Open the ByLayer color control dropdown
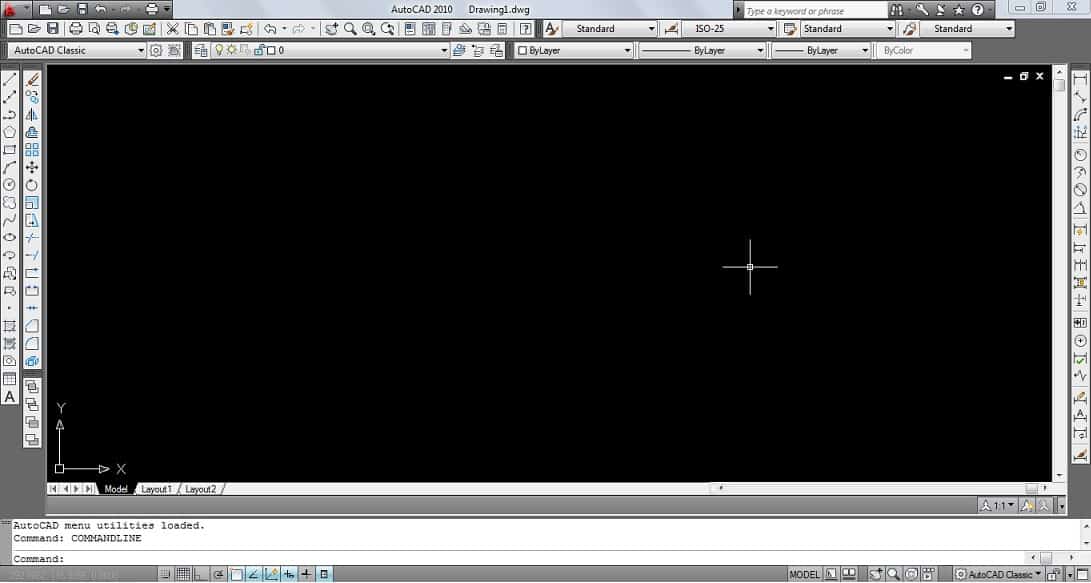This screenshot has width=1091, height=583. click(x=574, y=50)
